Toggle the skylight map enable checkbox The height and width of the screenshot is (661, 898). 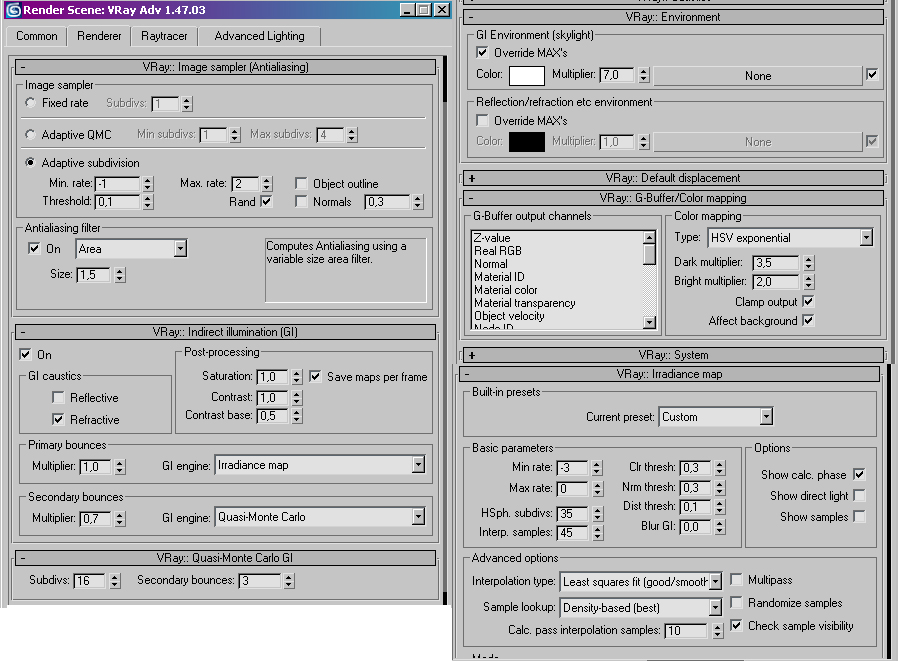pos(872,74)
